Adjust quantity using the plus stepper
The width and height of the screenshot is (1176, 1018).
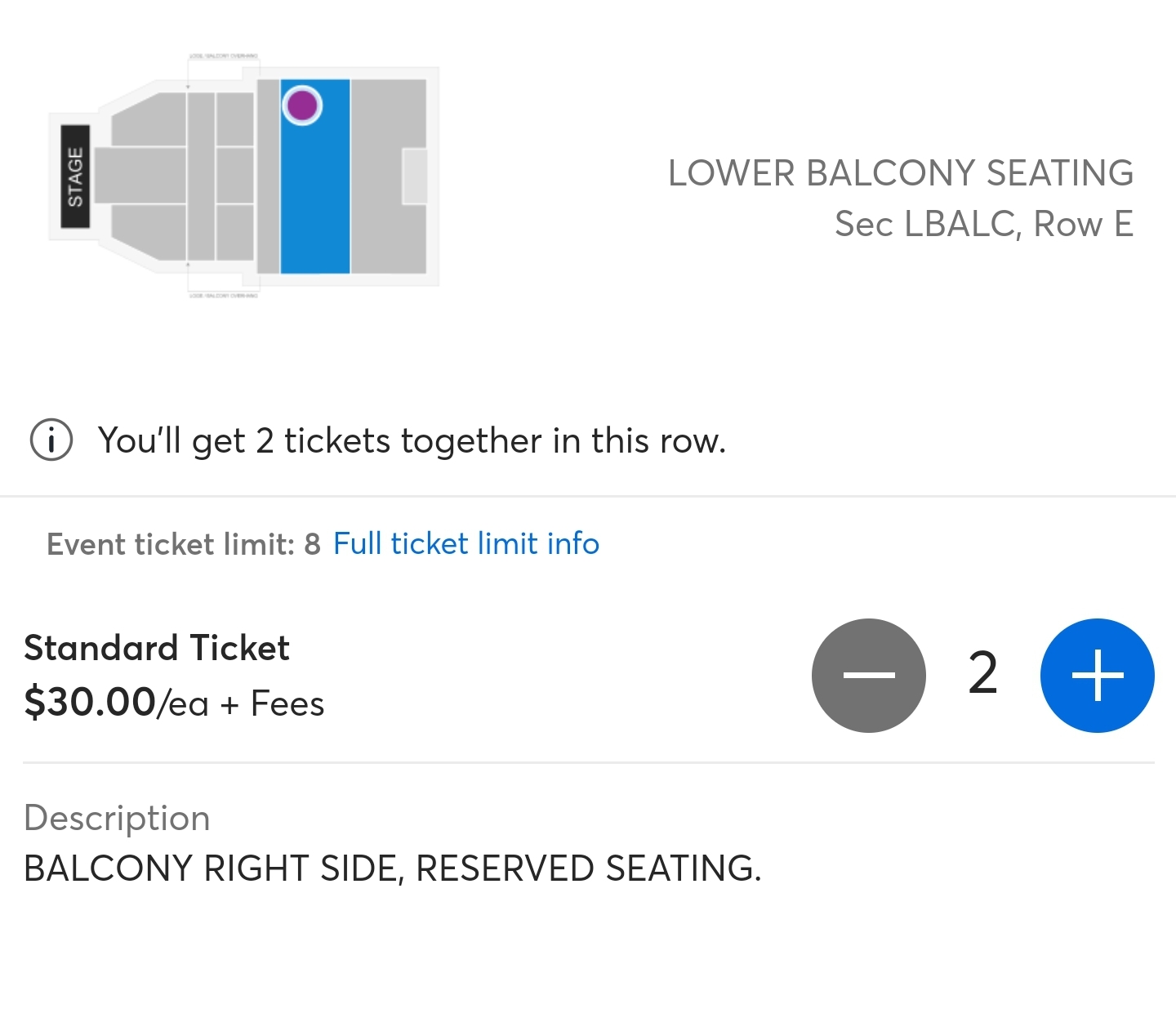click(x=1098, y=675)
